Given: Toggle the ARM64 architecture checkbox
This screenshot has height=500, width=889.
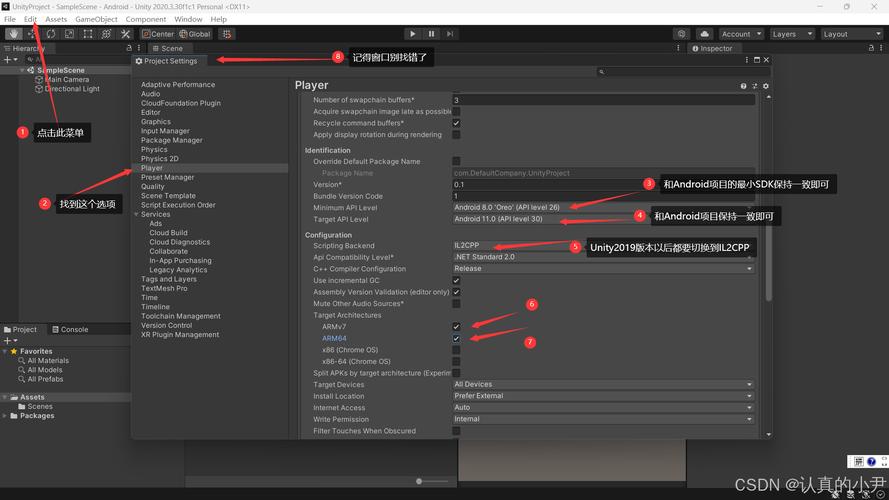Looking at the screenshot, I should click(x=456, y=338).
